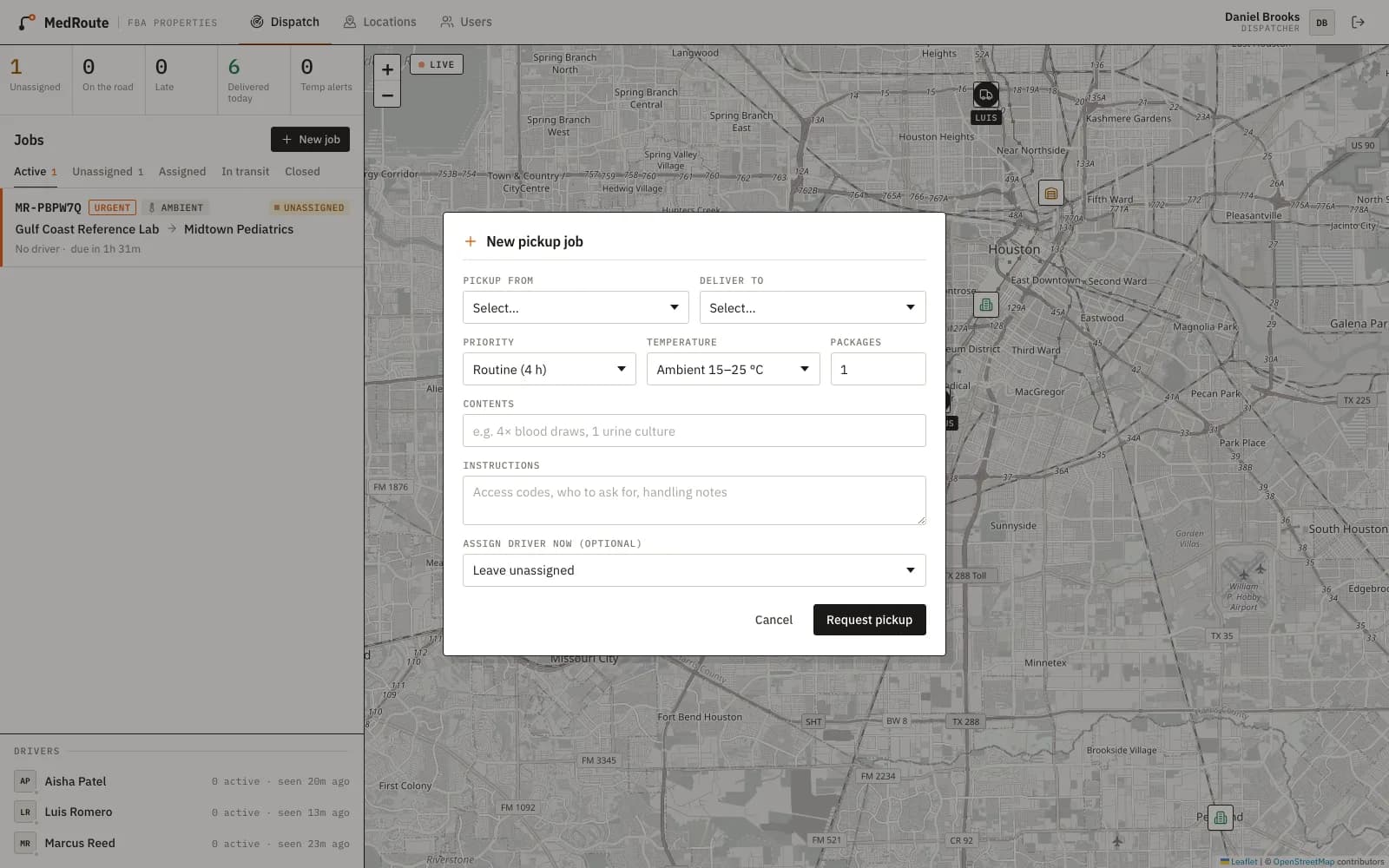
Task: Zoom in on the map
Action: click(387, 69)
